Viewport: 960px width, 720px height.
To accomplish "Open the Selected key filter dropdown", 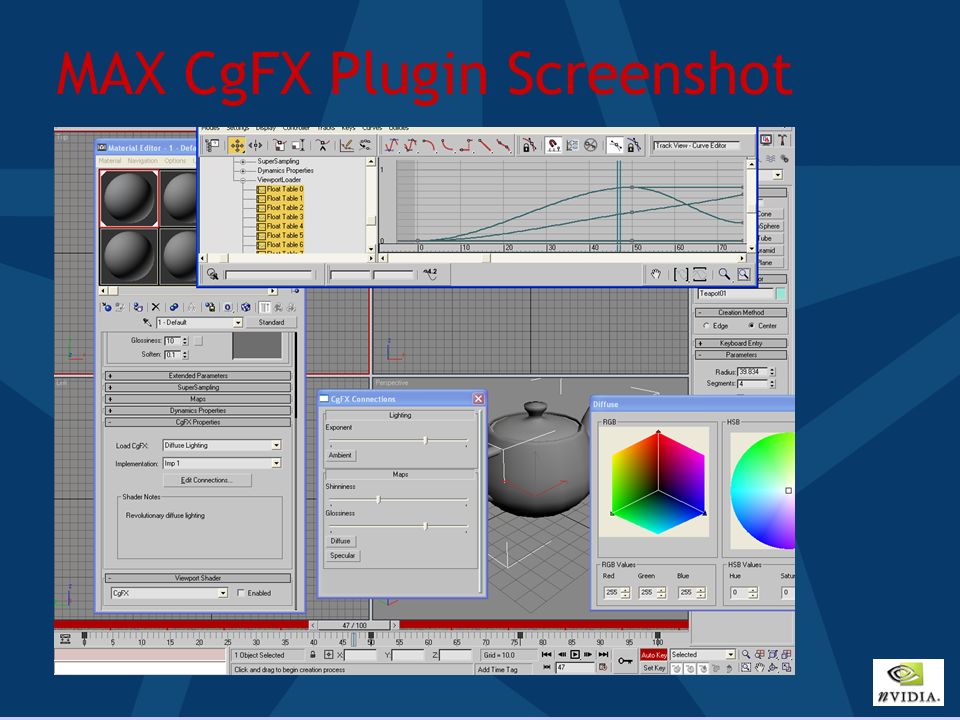I will tap(730, 654).
